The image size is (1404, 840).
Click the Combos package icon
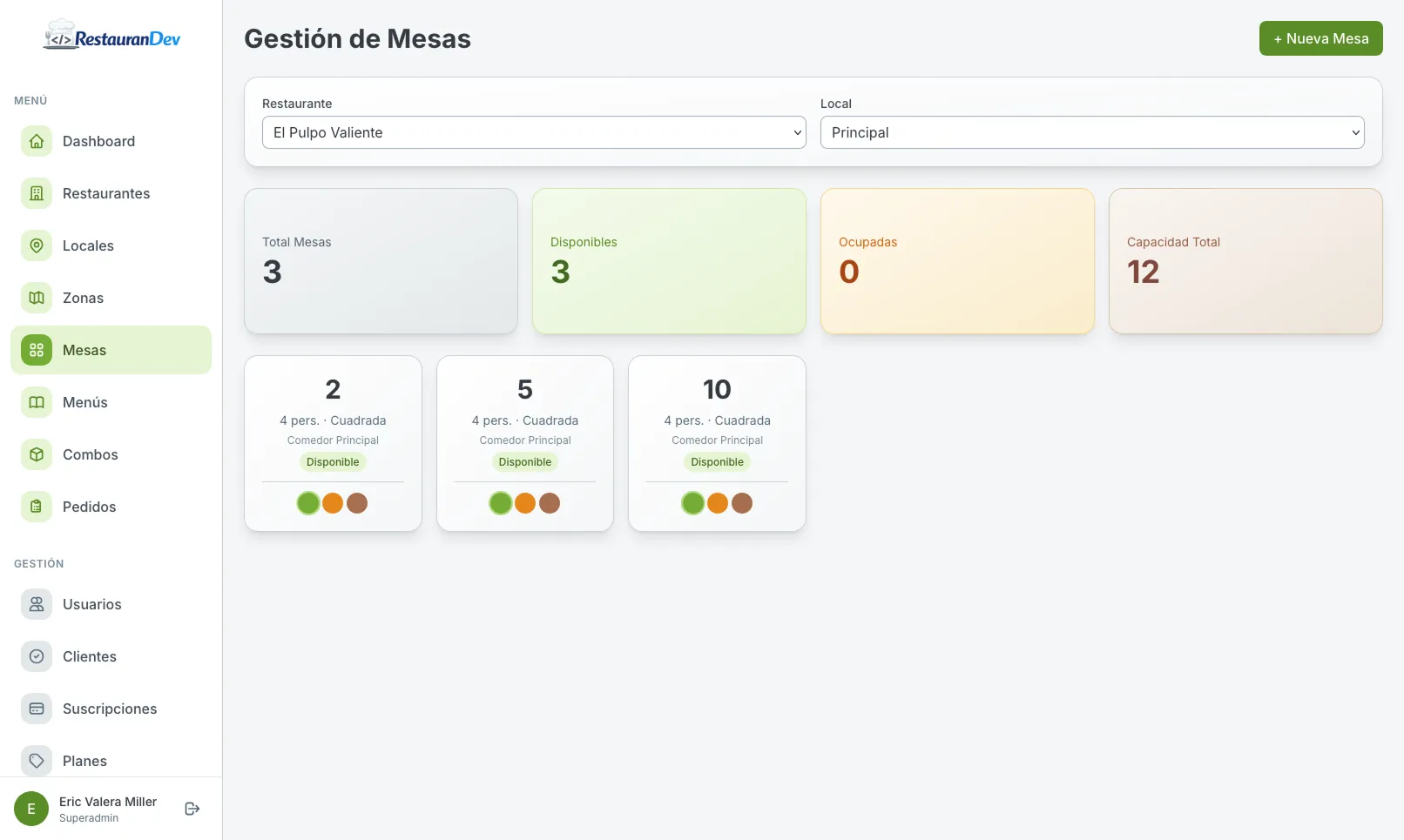(36, 454)
